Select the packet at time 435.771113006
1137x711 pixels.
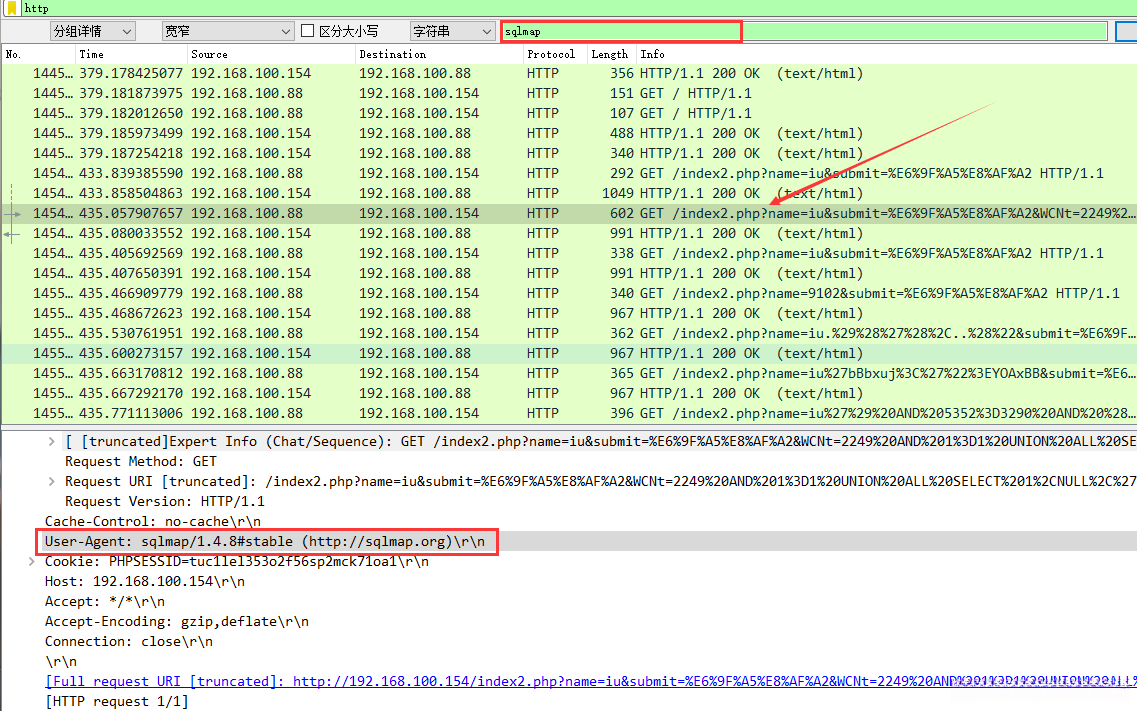coord(569,413)
